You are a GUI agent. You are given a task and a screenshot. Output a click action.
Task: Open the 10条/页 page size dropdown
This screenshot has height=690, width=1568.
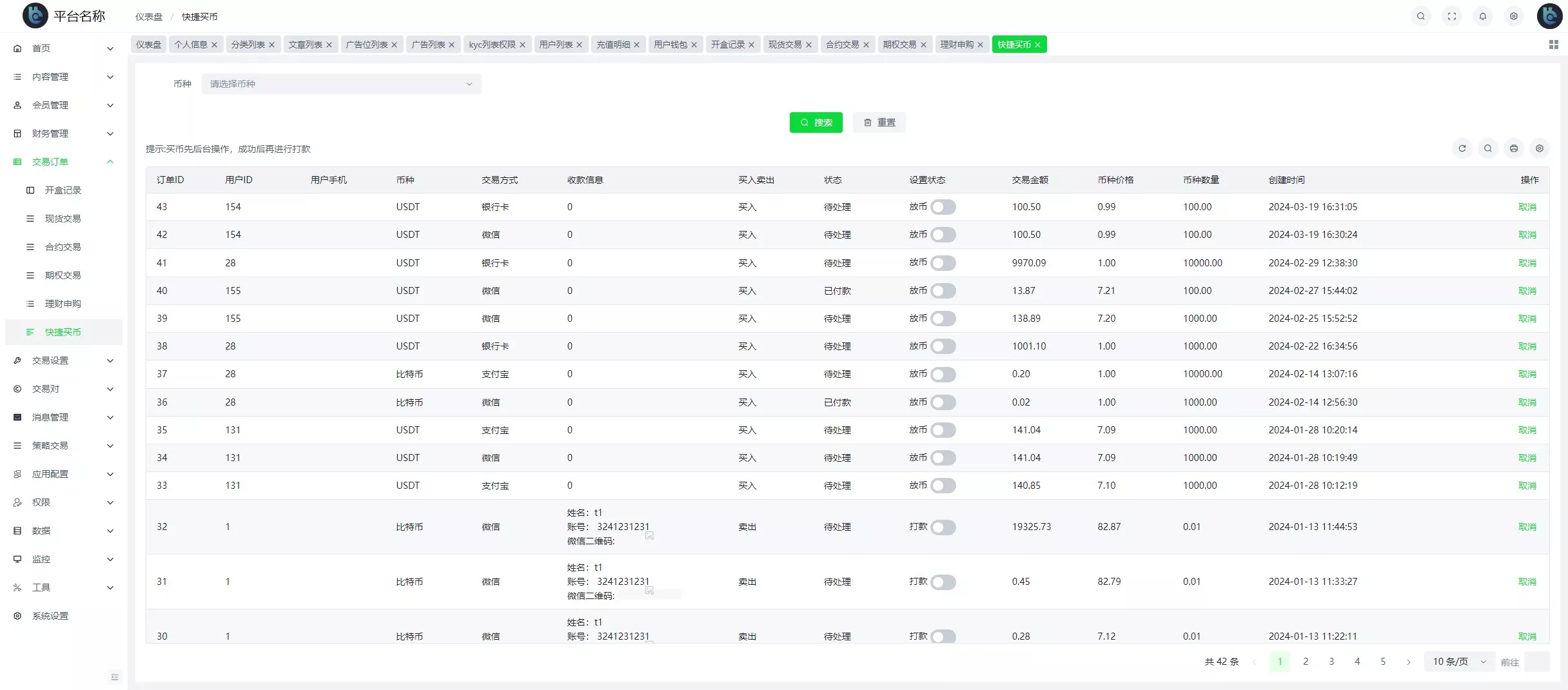pyautogui.click(x=1459, y=662)
